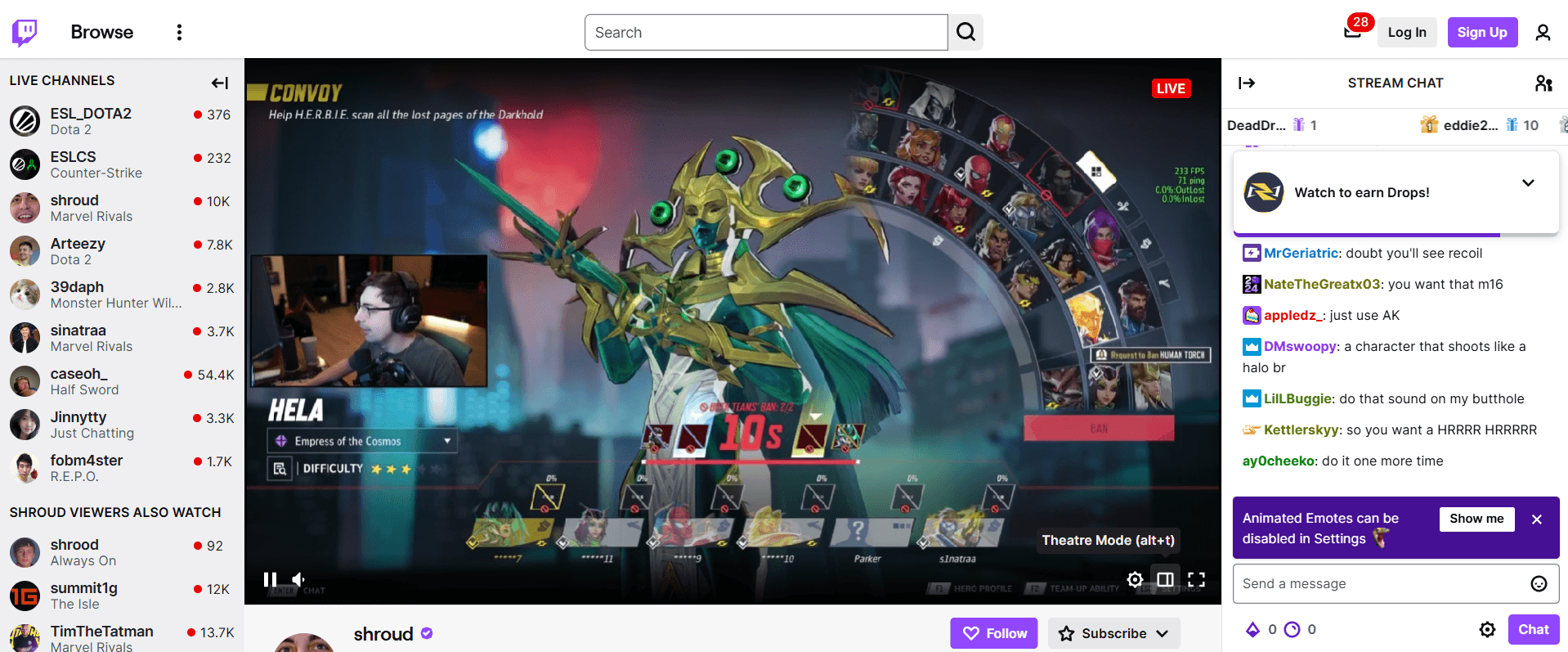Click eddie2's gift badge in leaderboard

tap(1429, 124)
